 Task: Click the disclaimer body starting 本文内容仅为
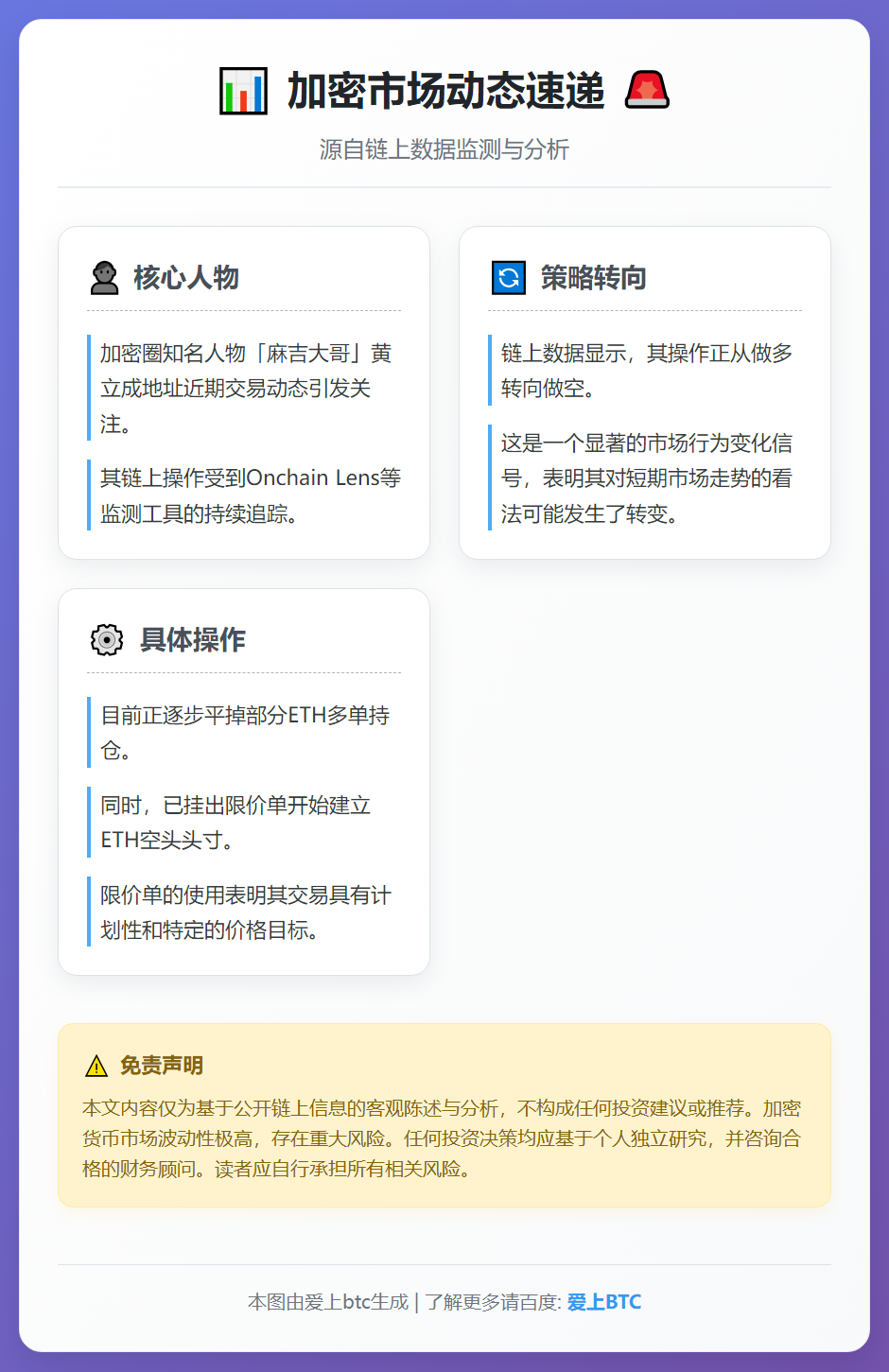pos(443,1138)
